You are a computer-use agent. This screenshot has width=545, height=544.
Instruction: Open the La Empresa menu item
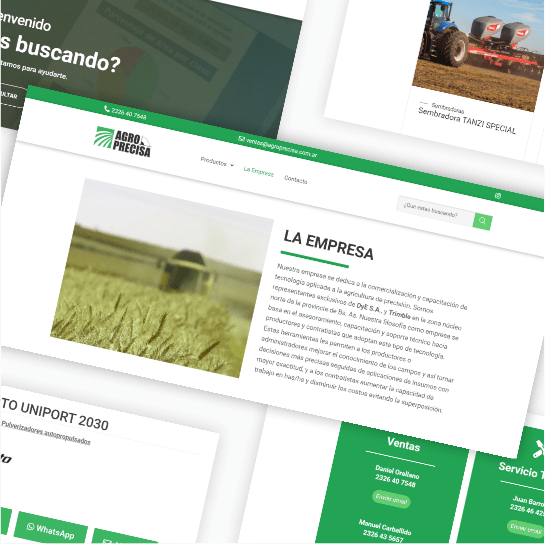259,171
